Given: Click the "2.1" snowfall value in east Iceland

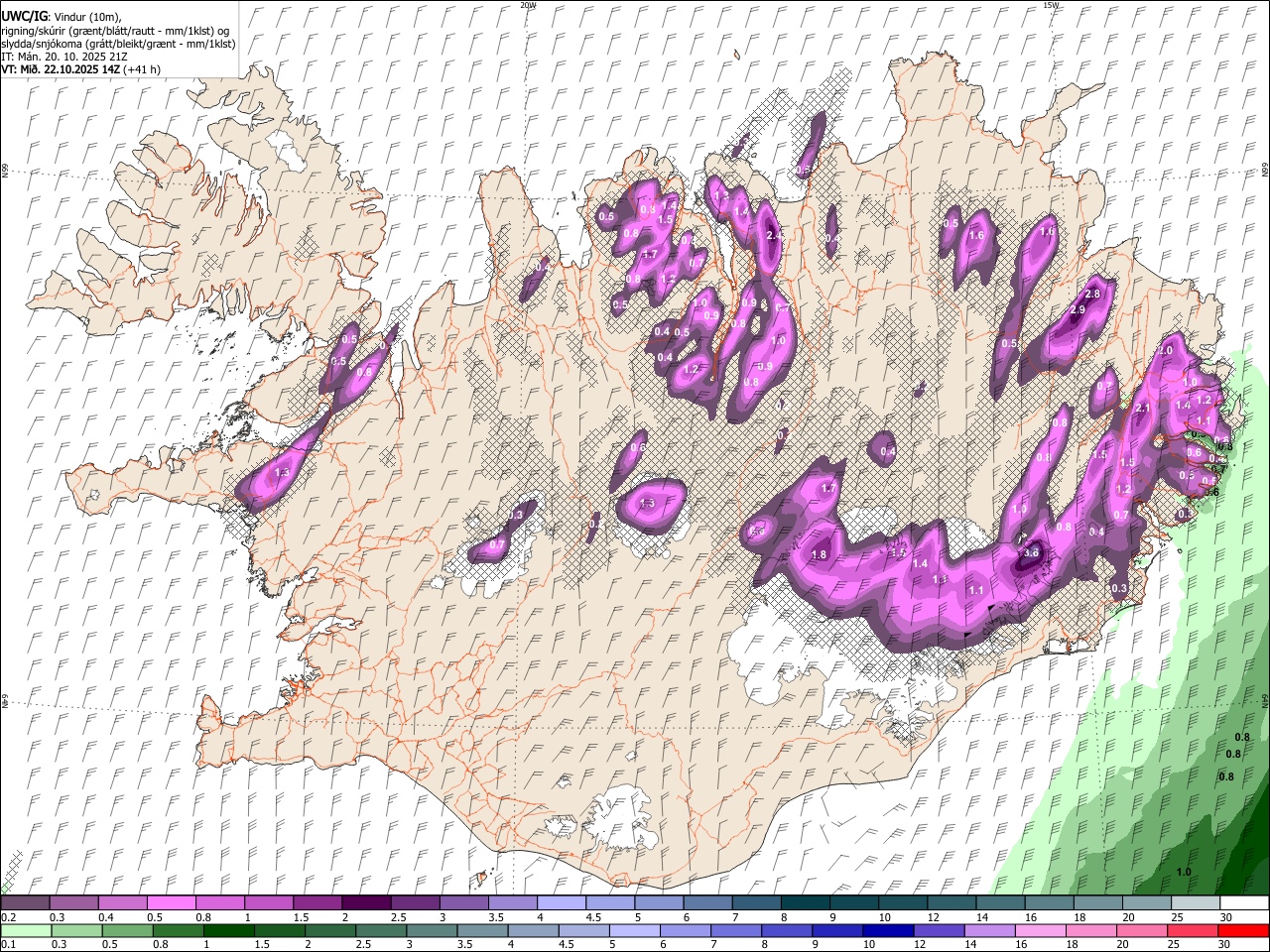Looking at the screenshot, I should coord(1142,408).
